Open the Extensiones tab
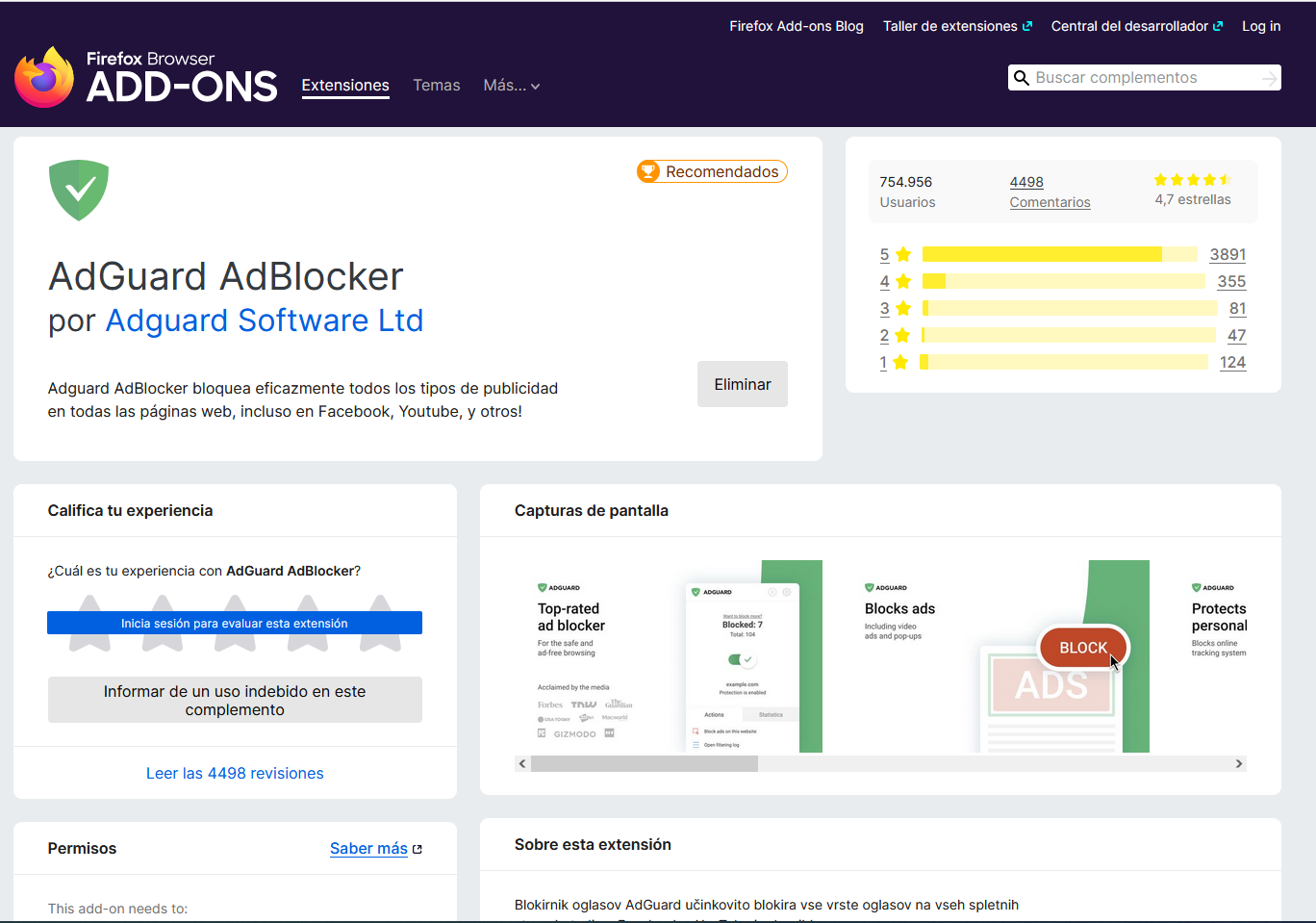Screen dimensions: 1316x923 345,86
